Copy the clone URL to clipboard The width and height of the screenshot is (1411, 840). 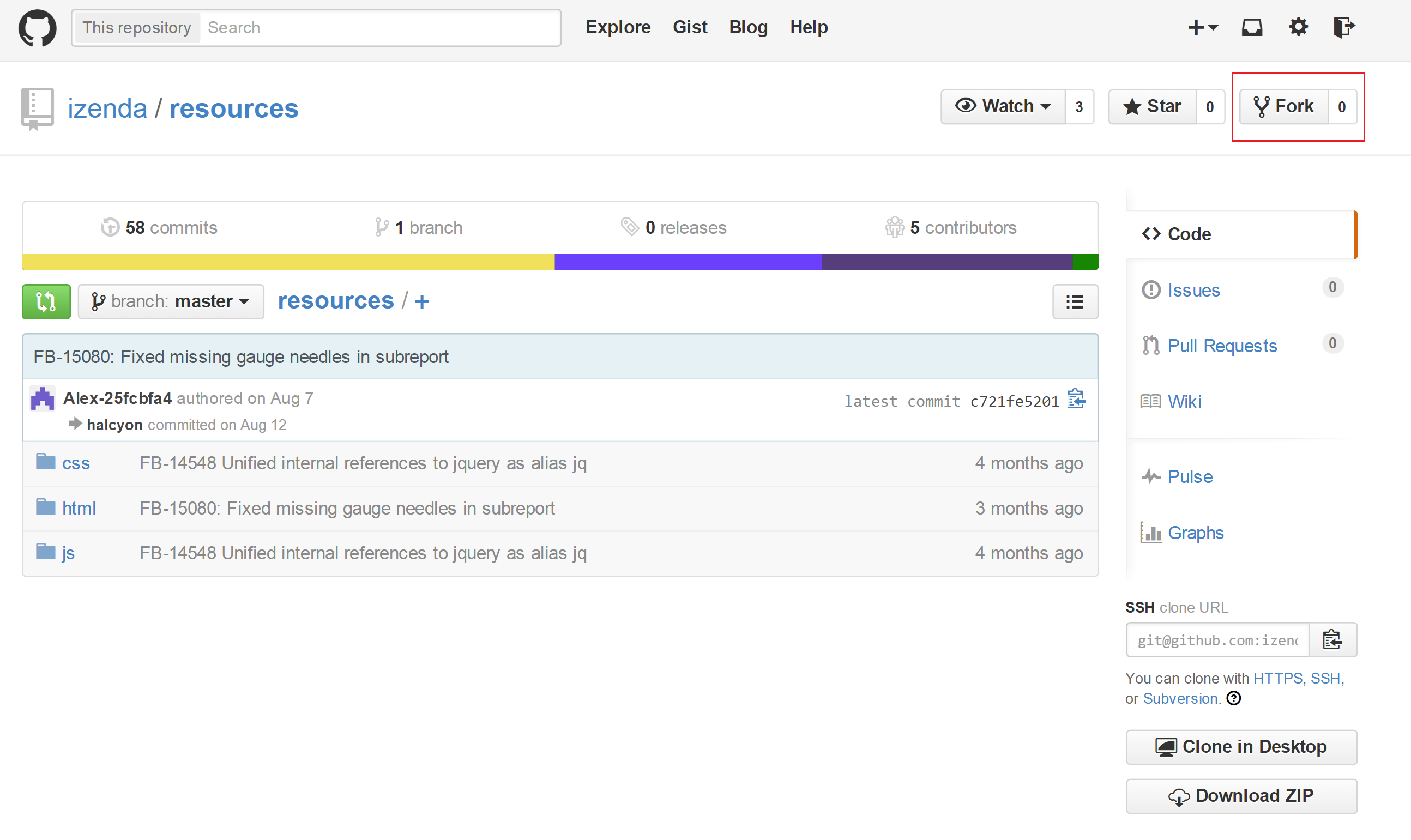1332,640
